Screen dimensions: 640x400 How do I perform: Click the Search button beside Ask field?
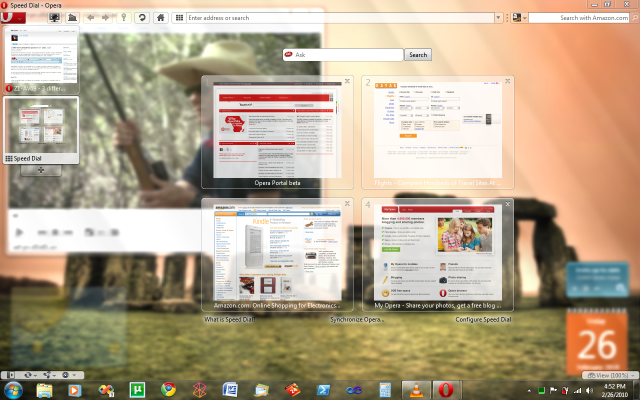coord(418,55)
